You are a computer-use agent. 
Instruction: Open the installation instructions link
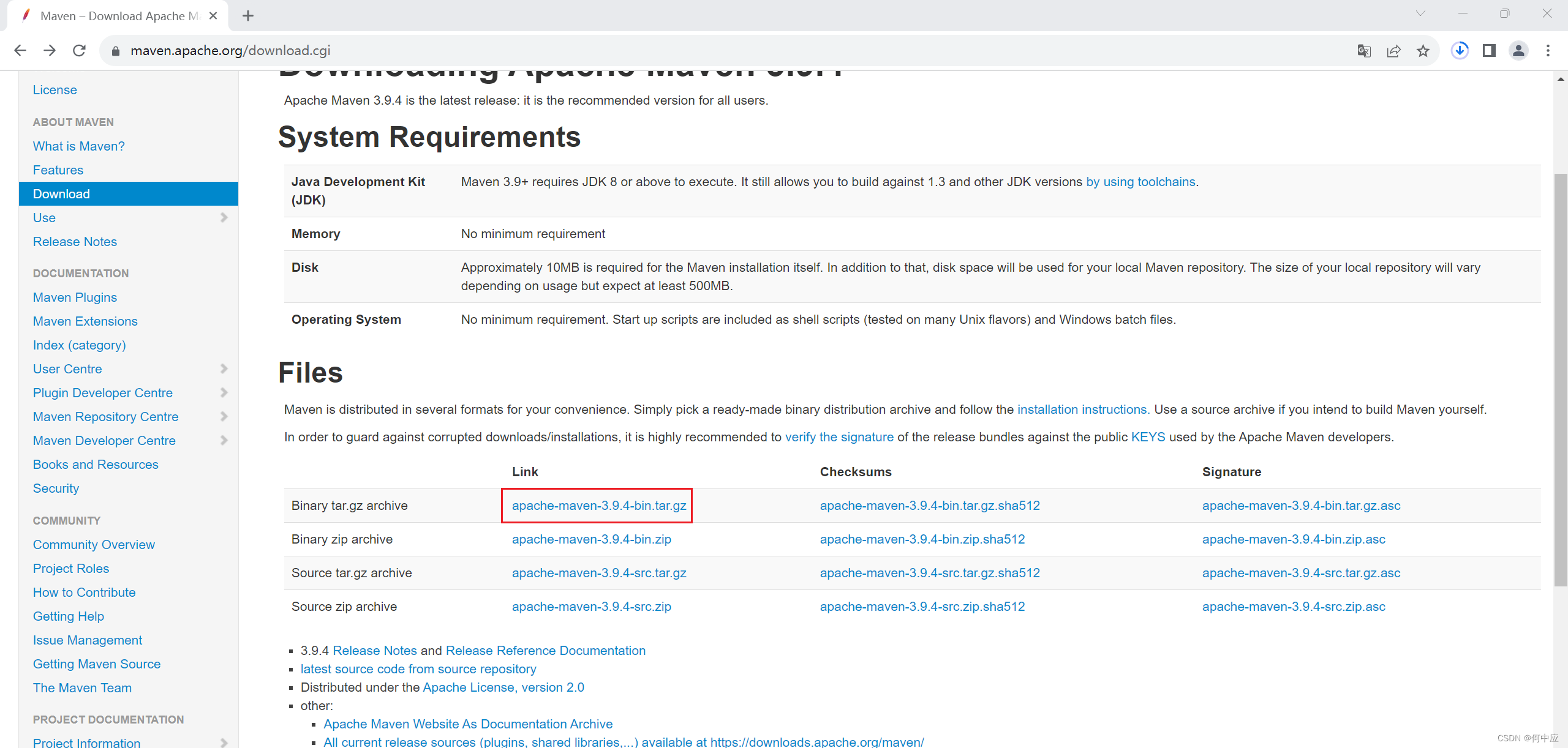pos(1084,410)
